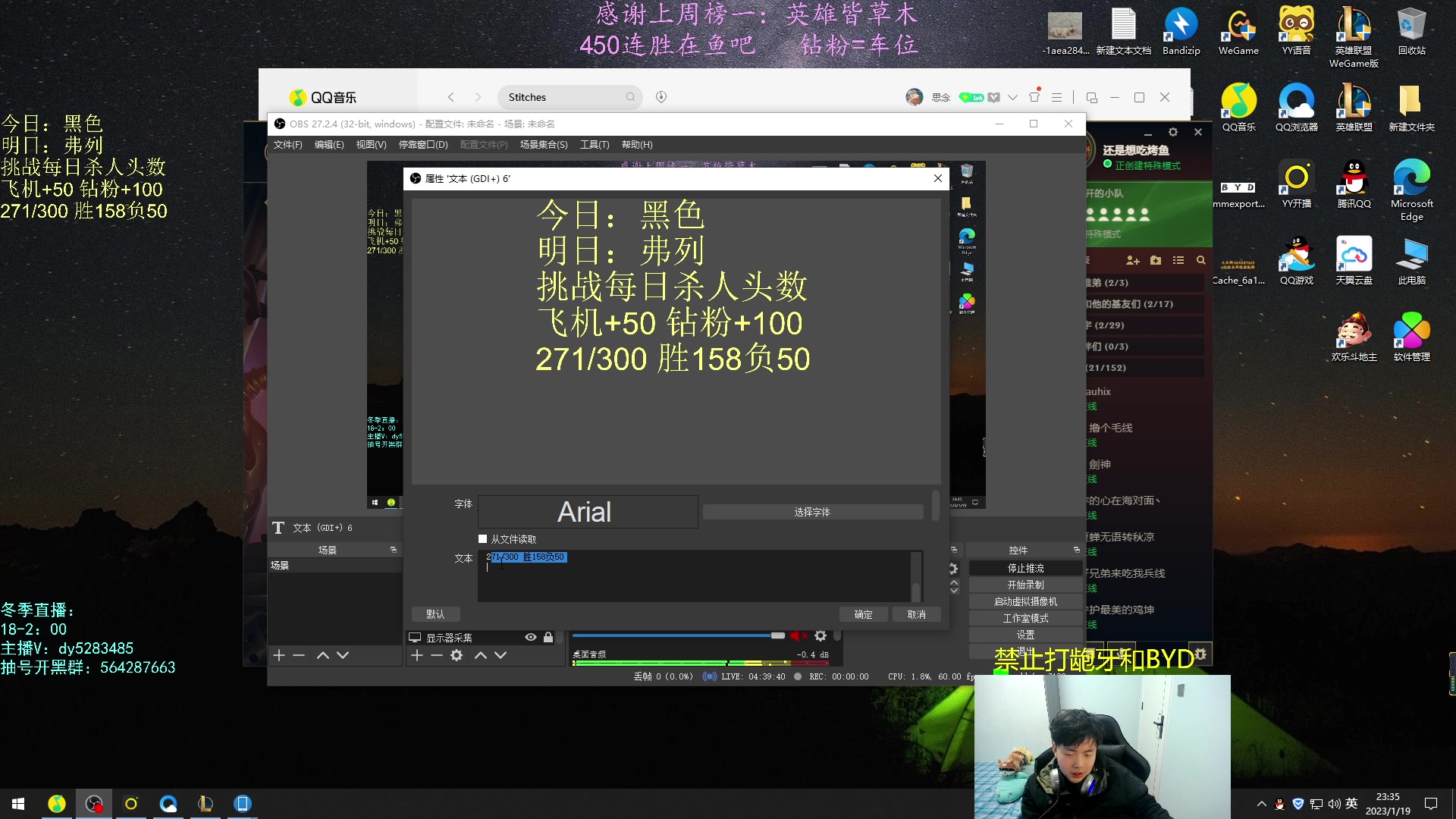Lock the 显示器采集 source

[x=548, y=637]
